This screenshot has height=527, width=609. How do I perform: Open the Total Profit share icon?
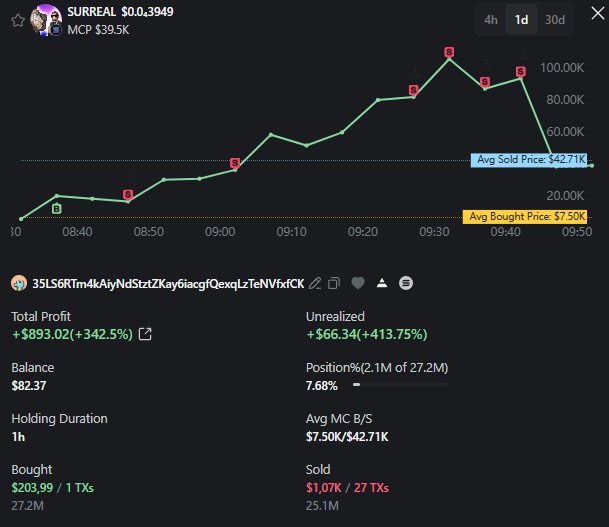[x=145, y=334]
